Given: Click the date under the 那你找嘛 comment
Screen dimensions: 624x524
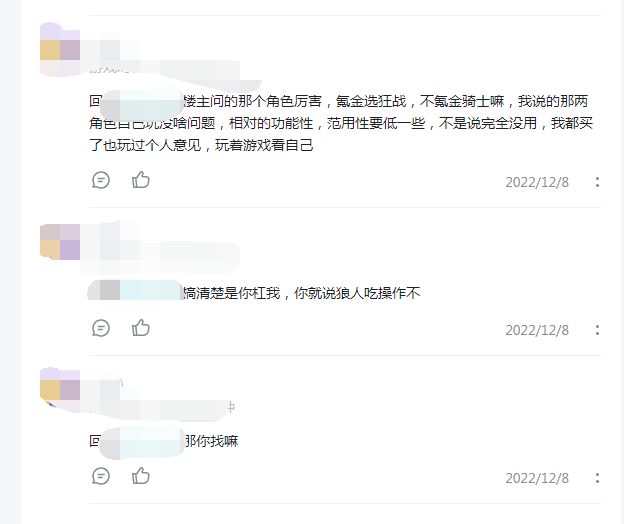Looking at the screenshot, I should (537, 478).
